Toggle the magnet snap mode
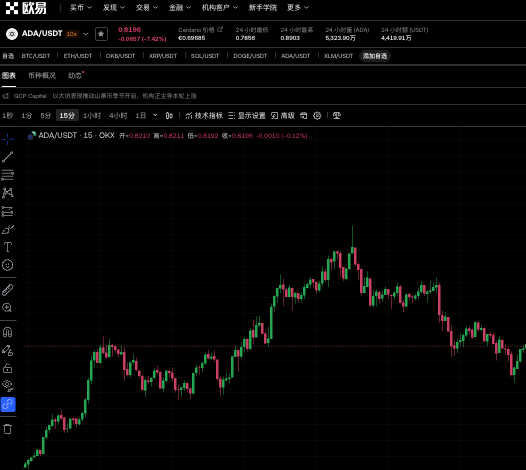This screenshot has width=526, height=470. tap(7, 332)
